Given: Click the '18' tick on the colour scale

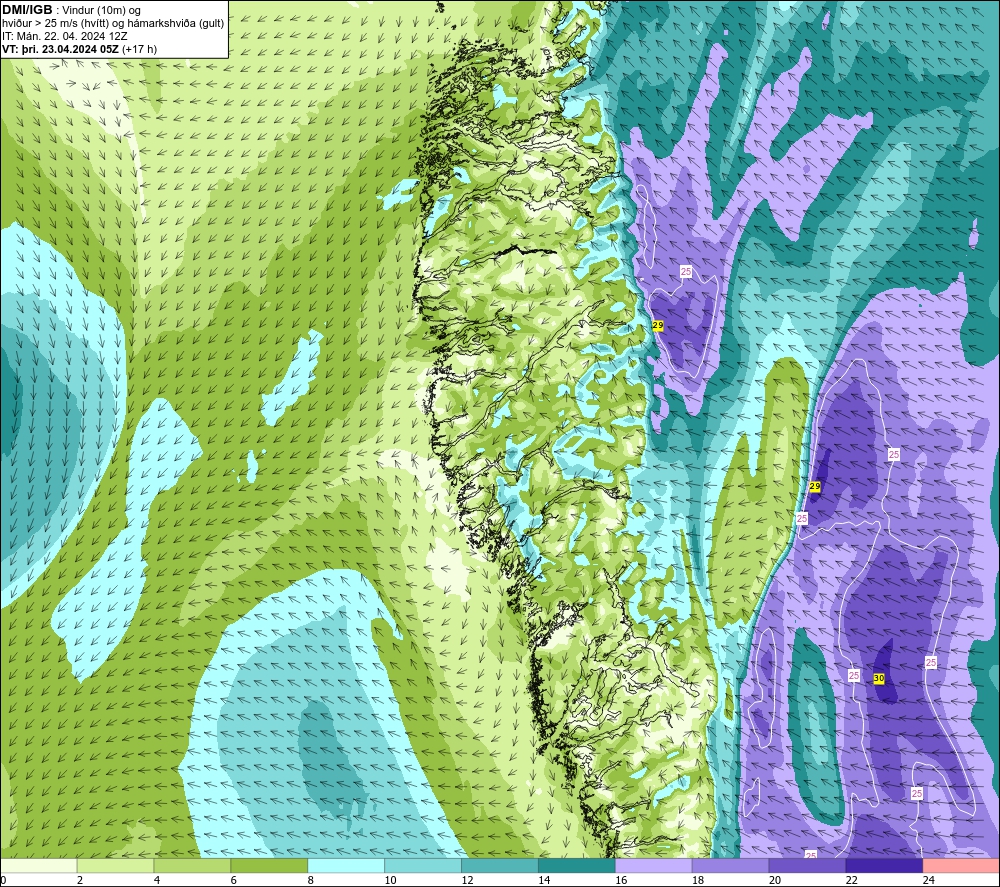Looking at the screenshot, I should tap(698, 880).
